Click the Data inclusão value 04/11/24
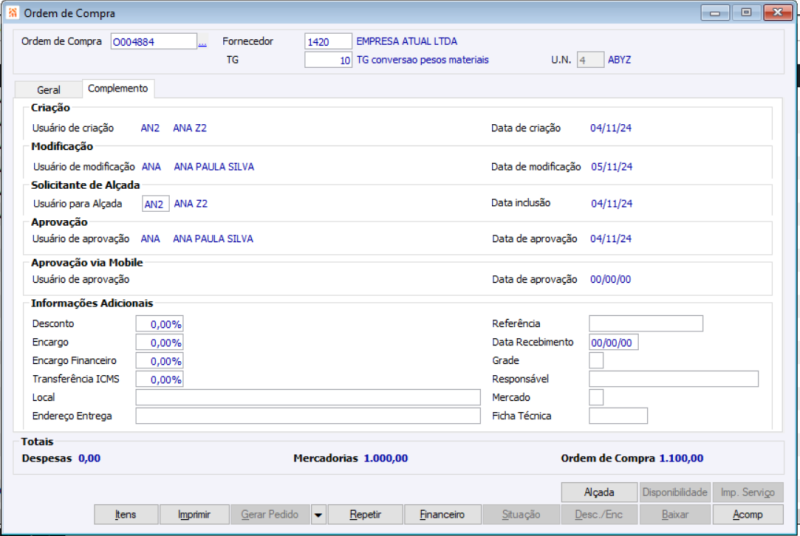This screenshot has height=536, width=800. click(612, 203)
